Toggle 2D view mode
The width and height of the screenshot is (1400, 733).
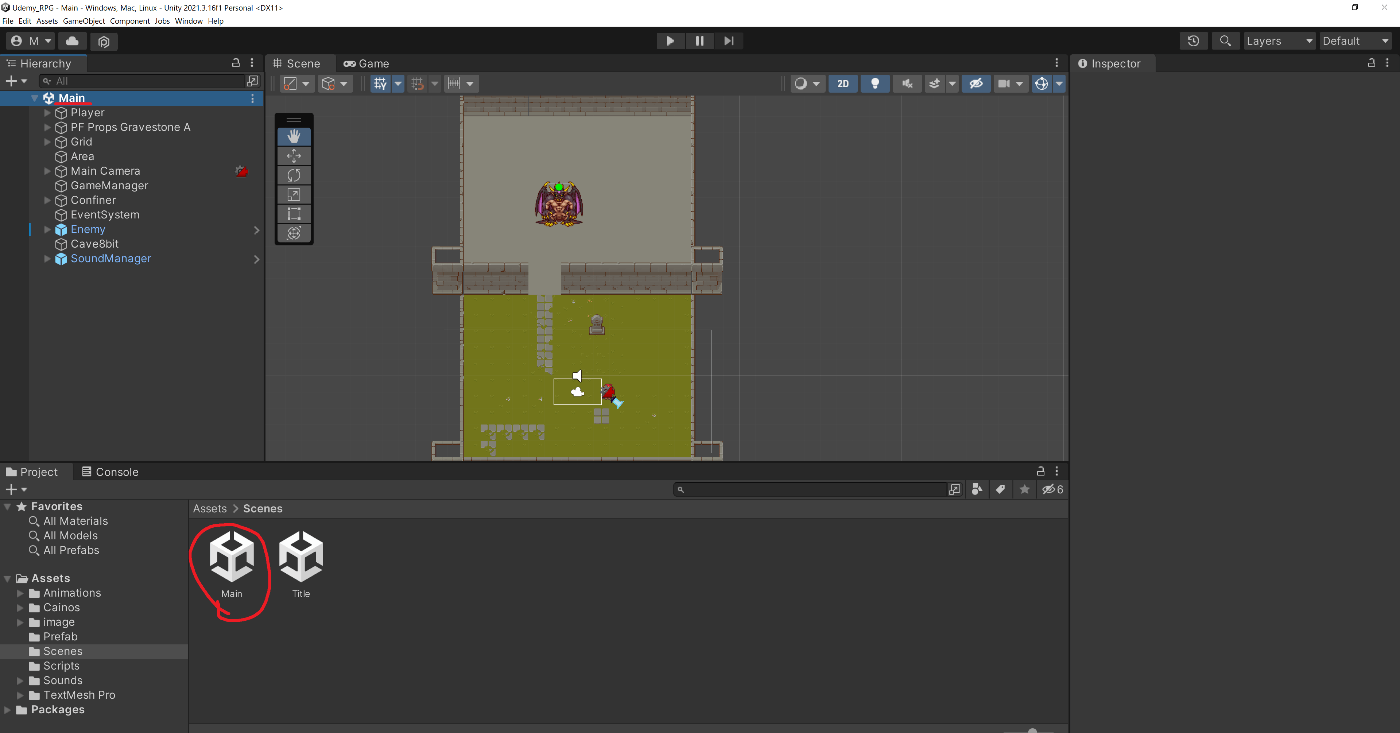coord(843,84)
